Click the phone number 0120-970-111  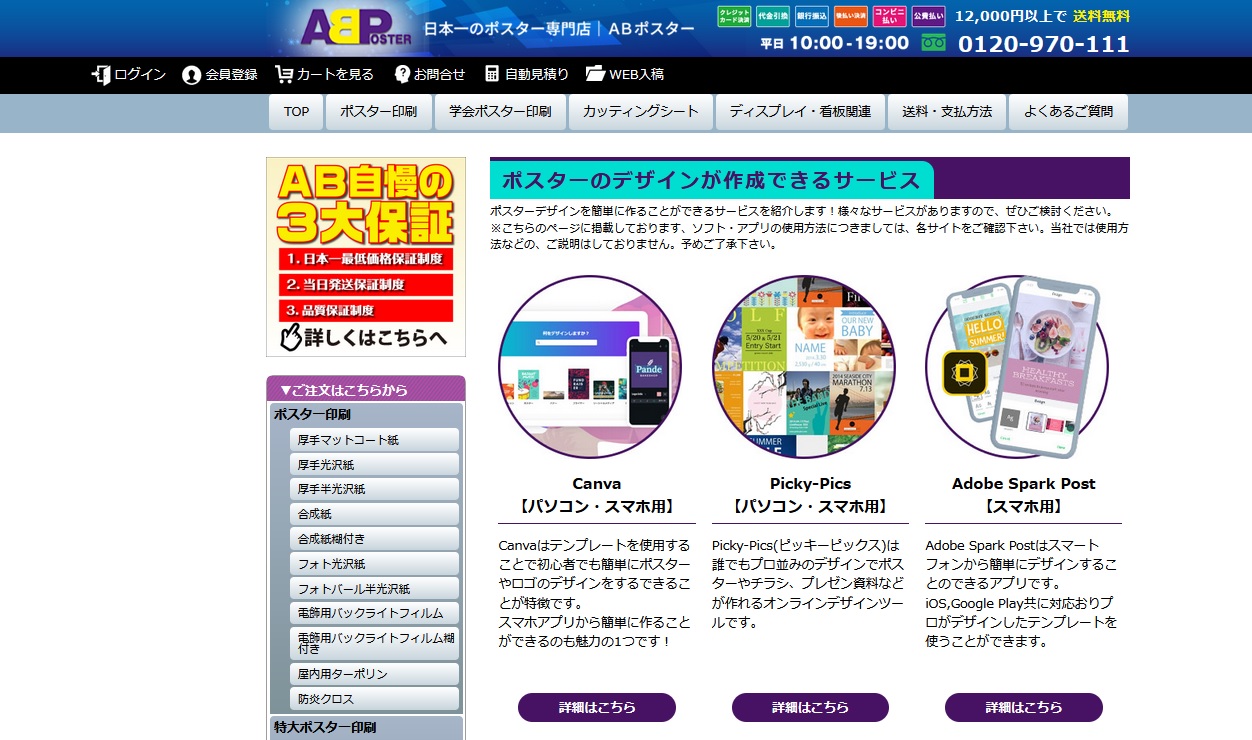click(x=1044, y=44)
